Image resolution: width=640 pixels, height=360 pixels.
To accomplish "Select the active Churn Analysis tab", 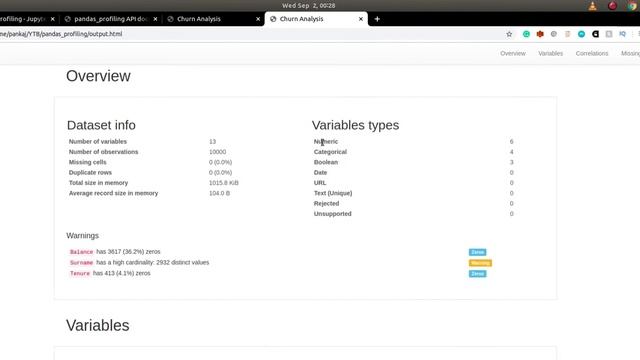I will (316, 19).
